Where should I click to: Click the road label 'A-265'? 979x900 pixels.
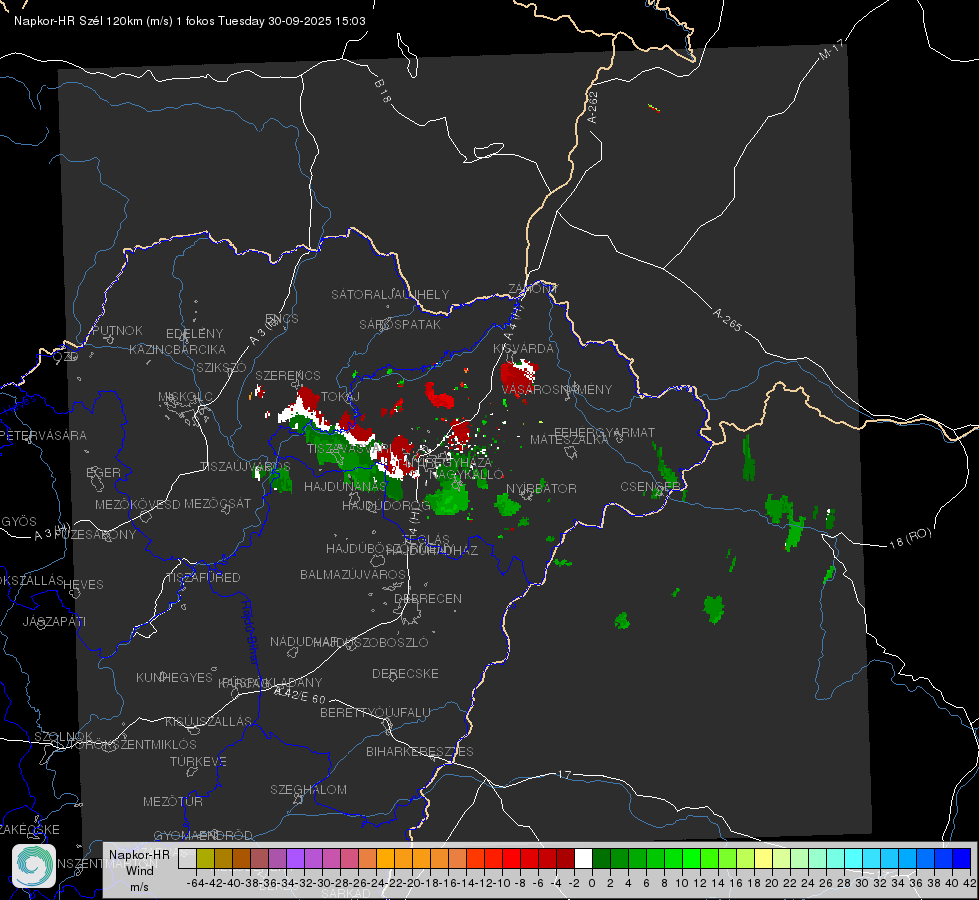pyautogui.click(x=727, y=320)
